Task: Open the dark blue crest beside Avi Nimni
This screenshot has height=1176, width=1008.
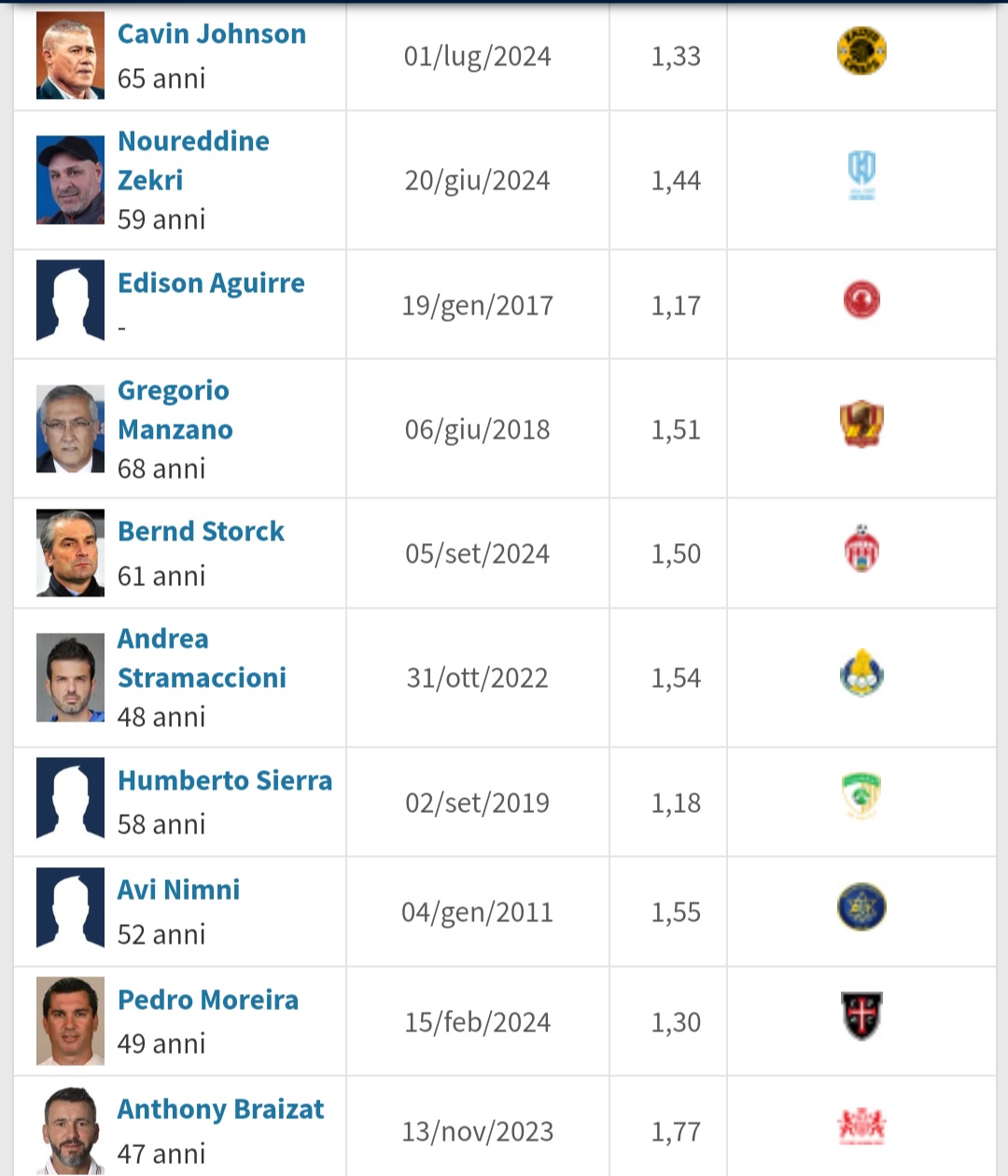Action: click(x=861, y=907)
